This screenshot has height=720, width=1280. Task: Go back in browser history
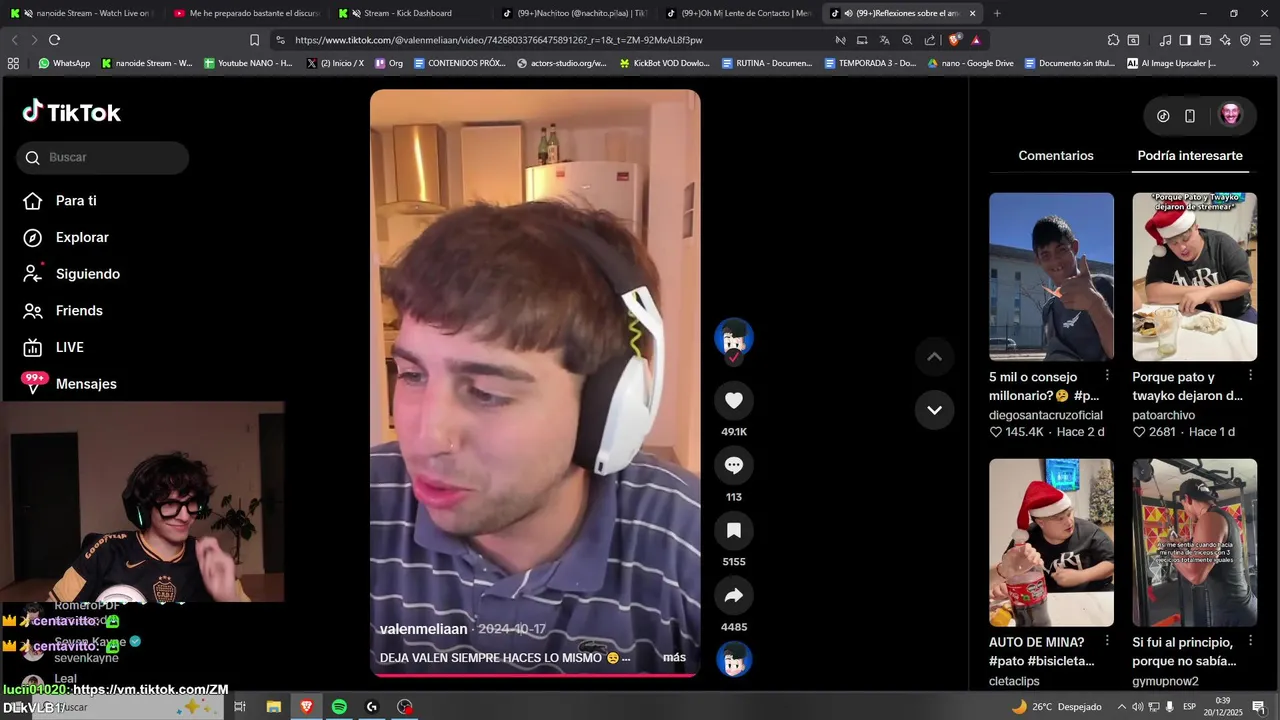[x=14, y=40]
